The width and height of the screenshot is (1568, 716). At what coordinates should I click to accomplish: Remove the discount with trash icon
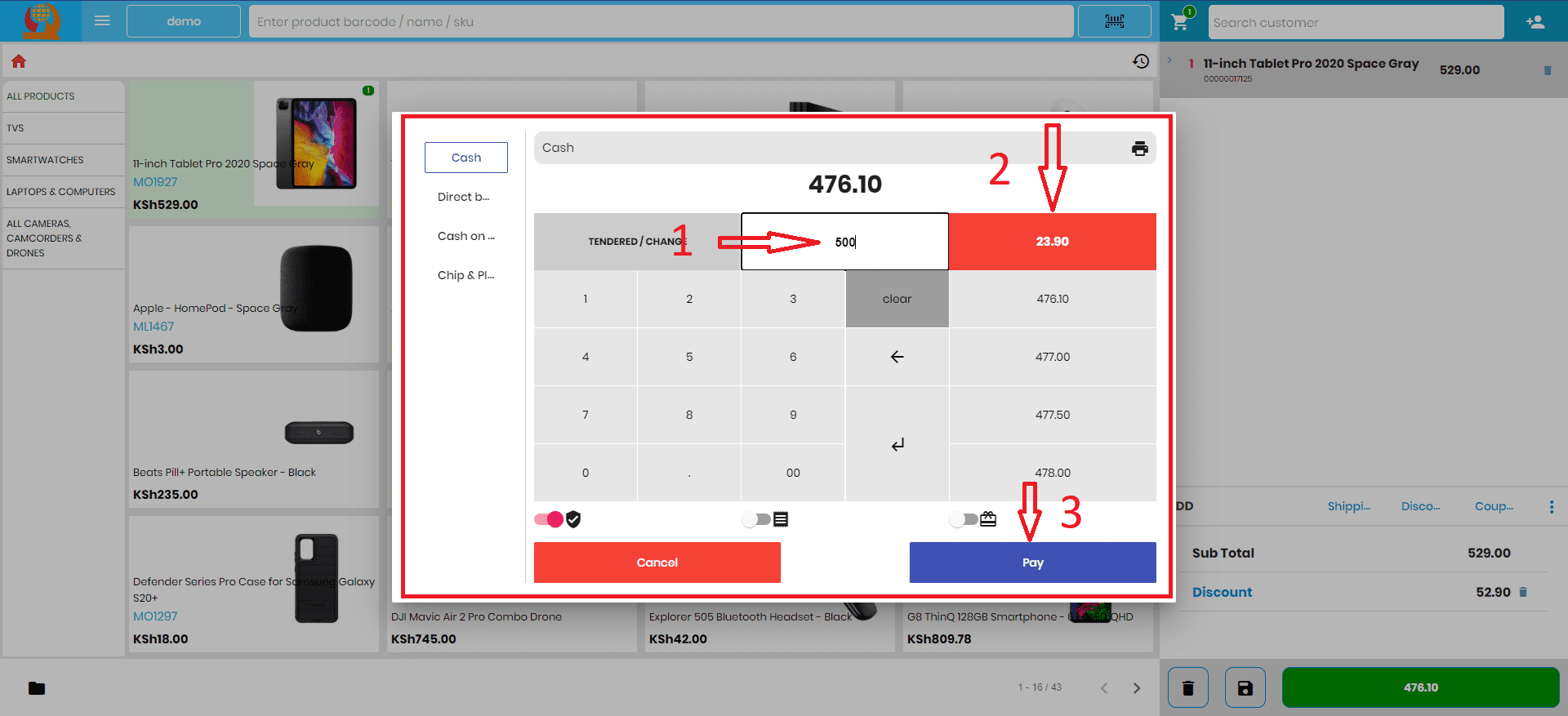(x=1523, y=592)
